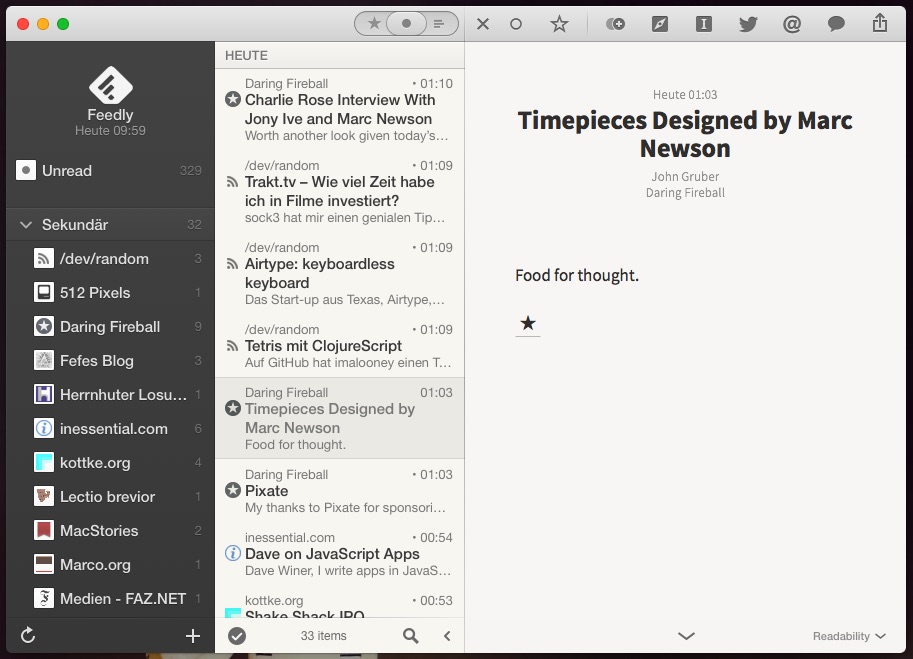Open Trakt.tv article in list
This screenshot has width=913, height=659.
pos(339,192)
